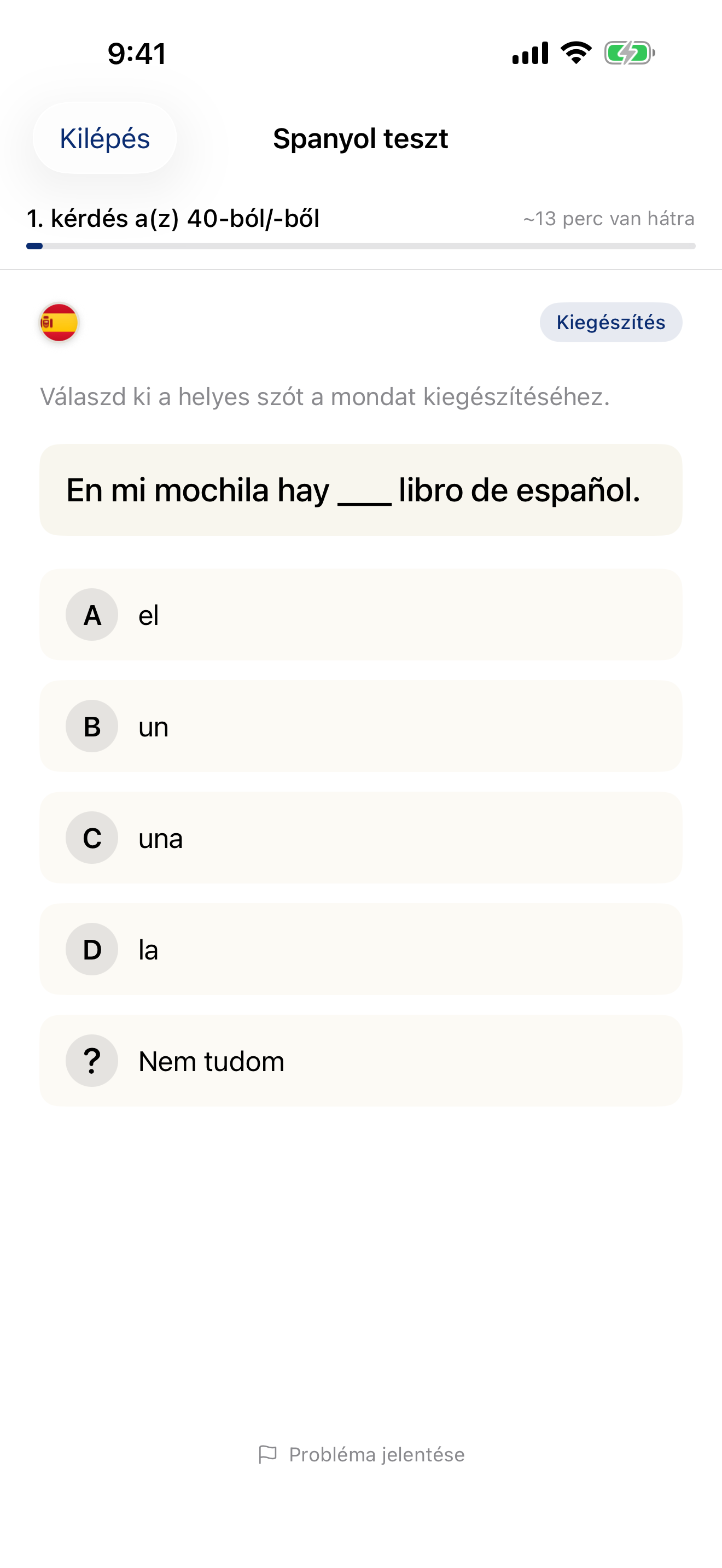Tap the battery charging status icon

(x=629, y=53)
